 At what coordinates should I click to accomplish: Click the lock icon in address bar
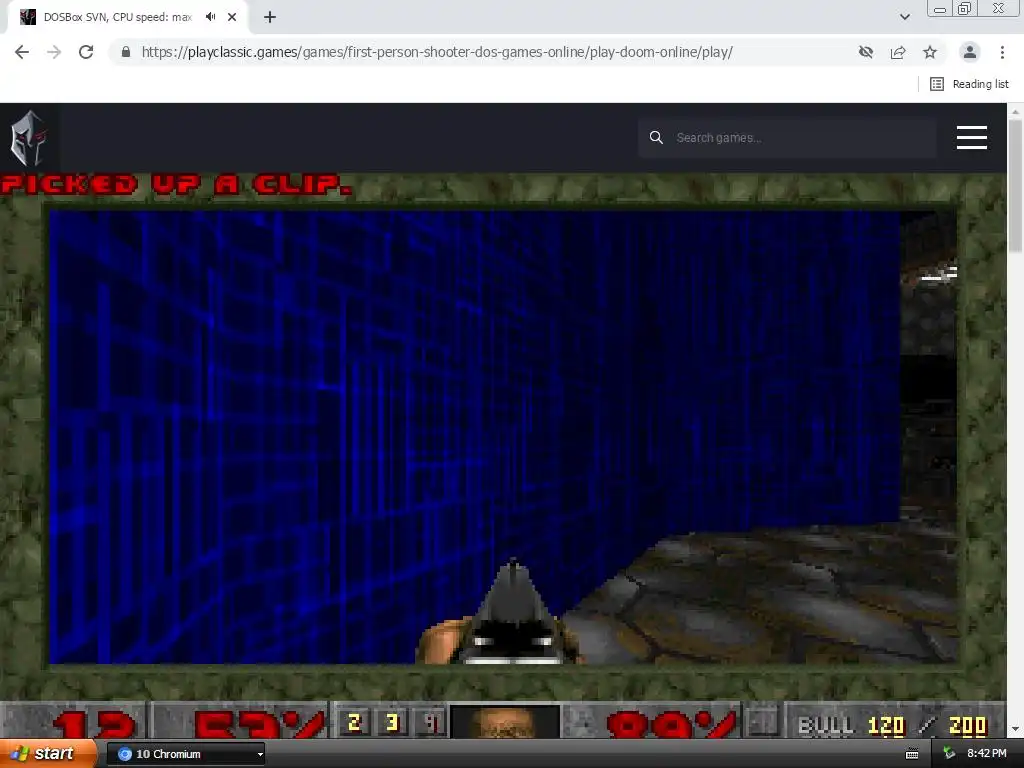click(126, 52)
